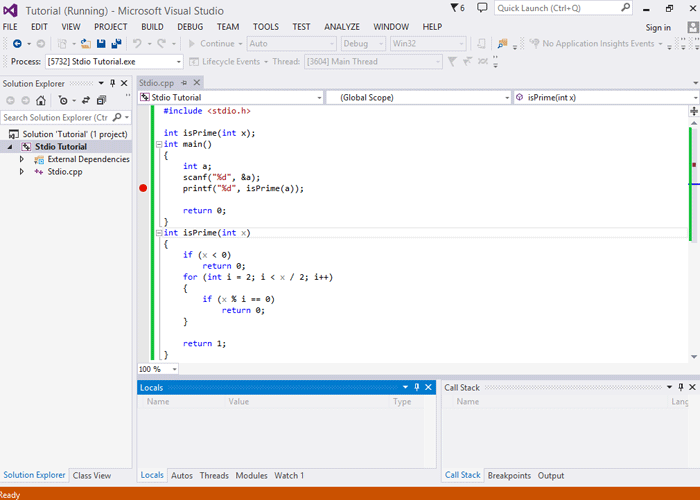Open the 100 % zoom level dropdown
The height and width of the screenshot is (500, 700).
coord(175,369)
